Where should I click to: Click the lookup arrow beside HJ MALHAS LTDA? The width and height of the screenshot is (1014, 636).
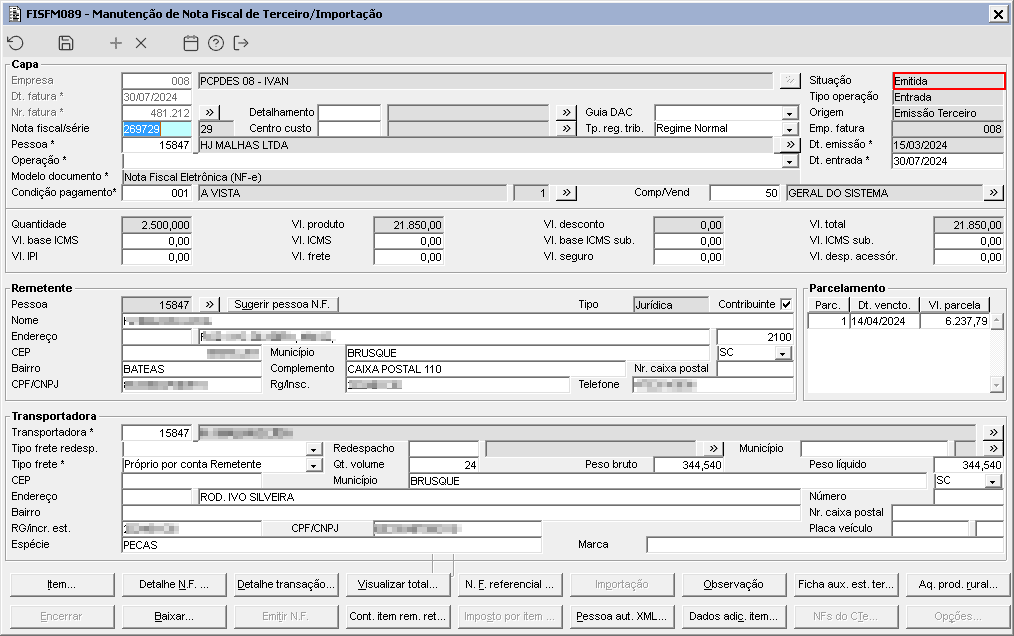click(790, 145)
